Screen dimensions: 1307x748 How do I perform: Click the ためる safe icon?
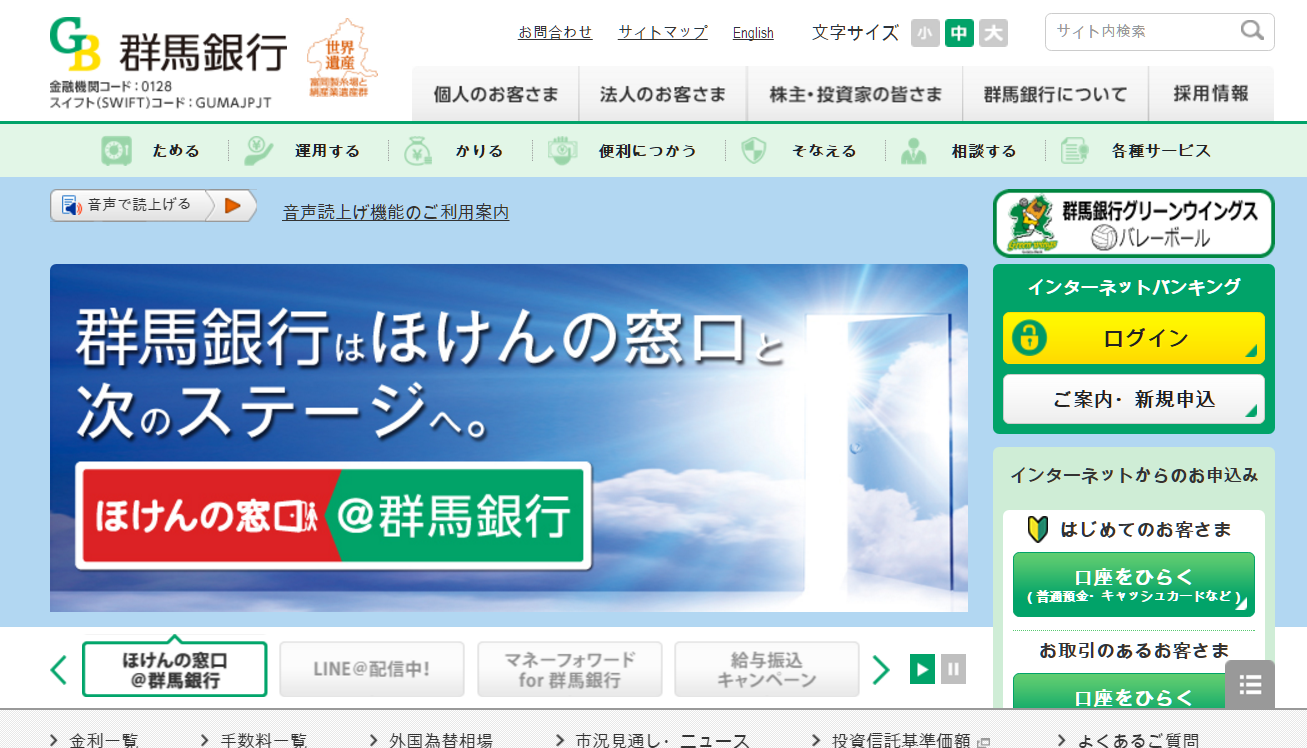click(x=116, y=151)
